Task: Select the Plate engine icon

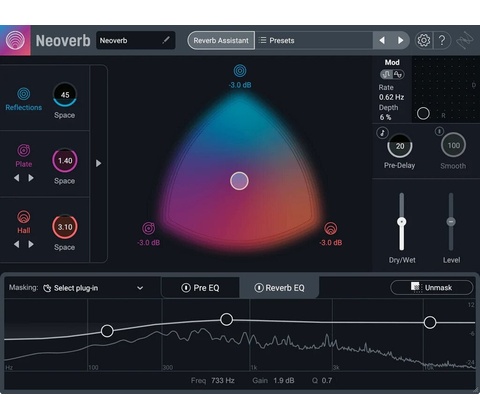Action: (24, 150)
